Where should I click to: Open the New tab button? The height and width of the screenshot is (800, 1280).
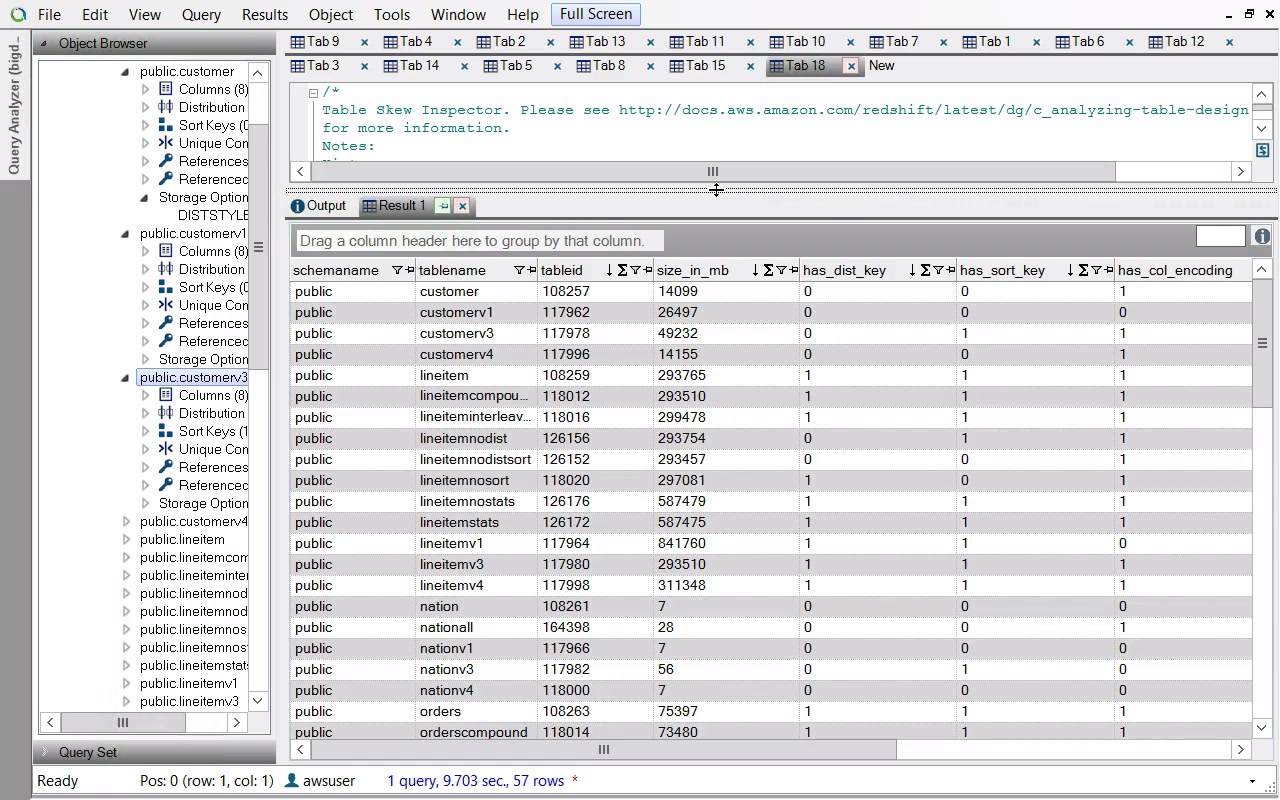tap(881, 66)
